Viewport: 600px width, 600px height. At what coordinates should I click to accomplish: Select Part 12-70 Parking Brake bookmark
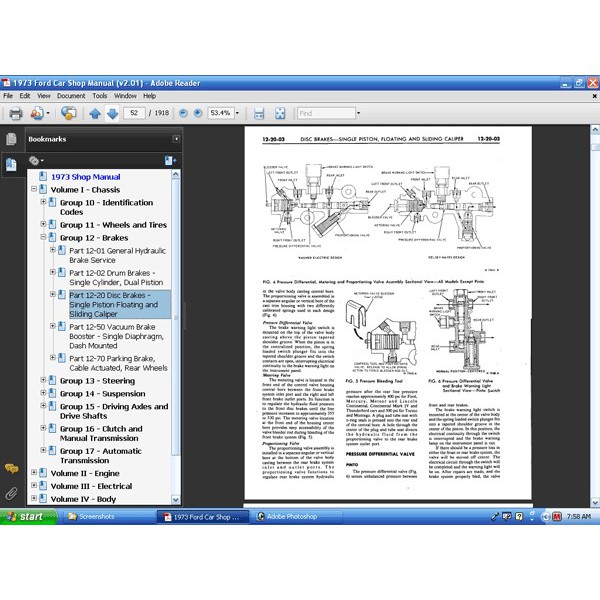click(118, 363)
